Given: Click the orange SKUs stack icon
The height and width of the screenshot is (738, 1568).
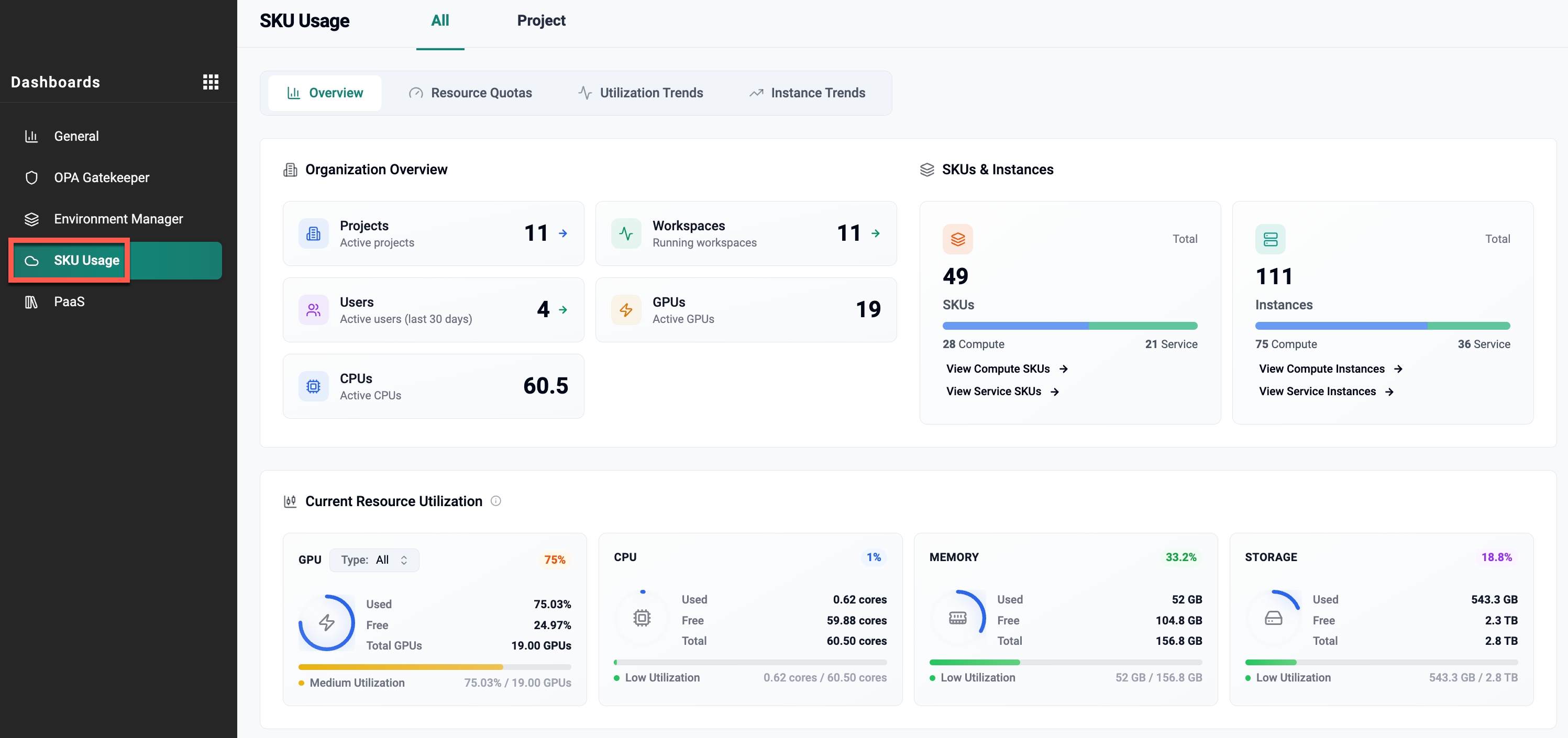Looking at the screenshot, I should [957, 239].
